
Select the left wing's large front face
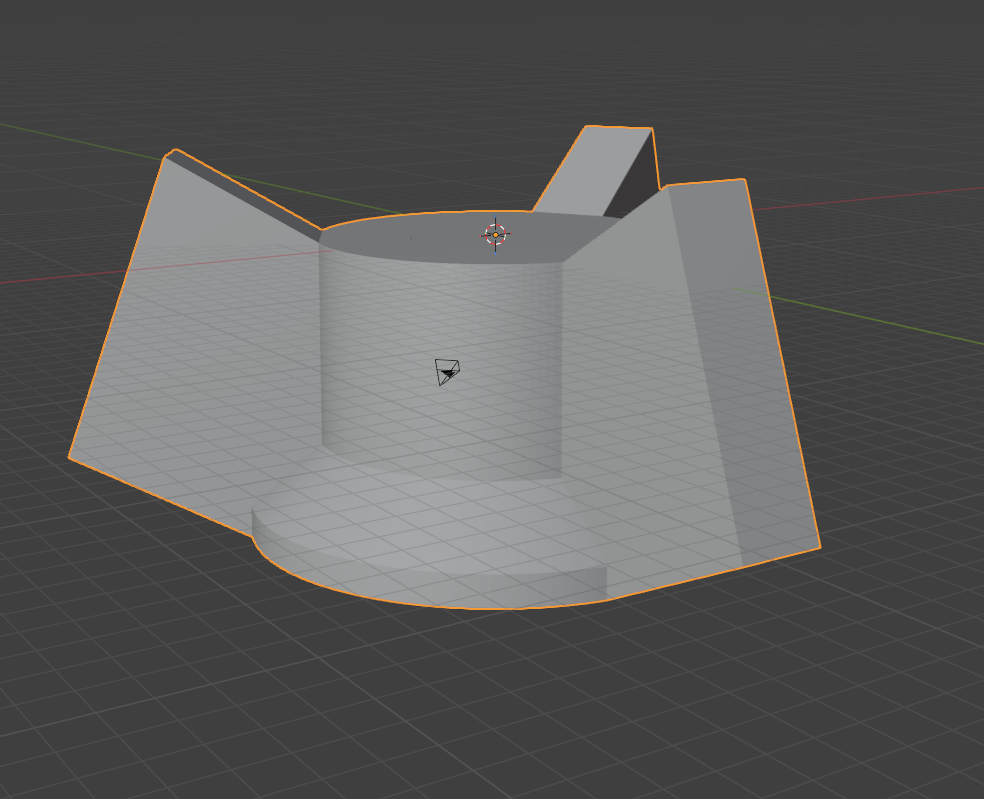pos(200,350)
